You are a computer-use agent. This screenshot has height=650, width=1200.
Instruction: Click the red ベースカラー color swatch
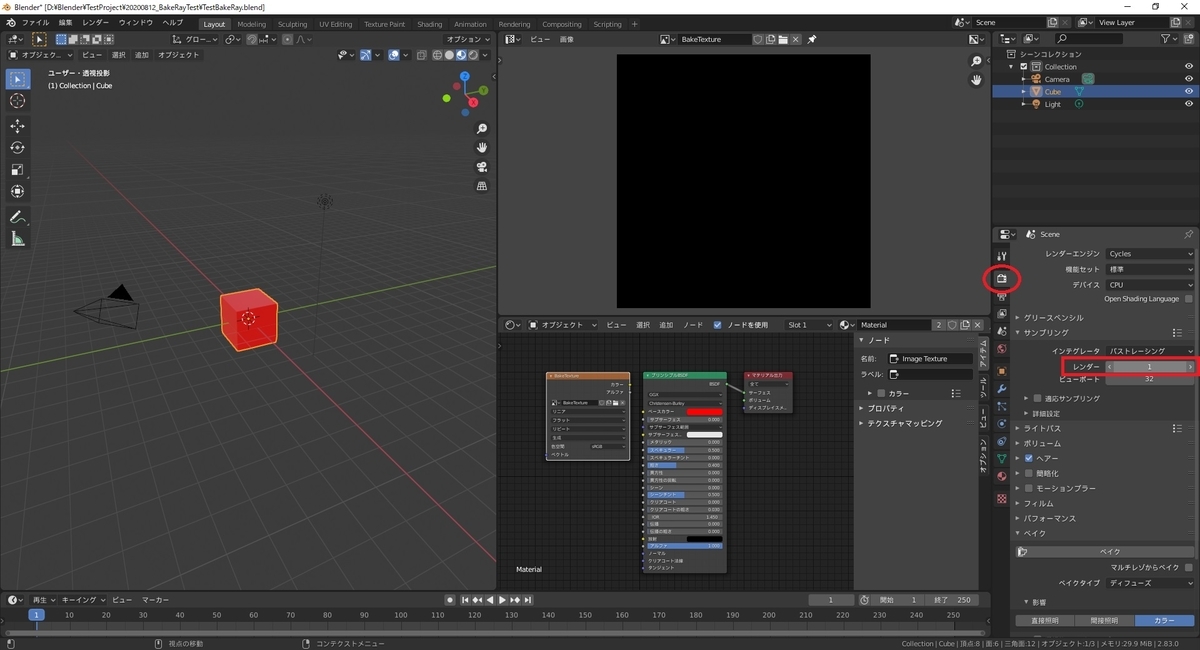704,412
